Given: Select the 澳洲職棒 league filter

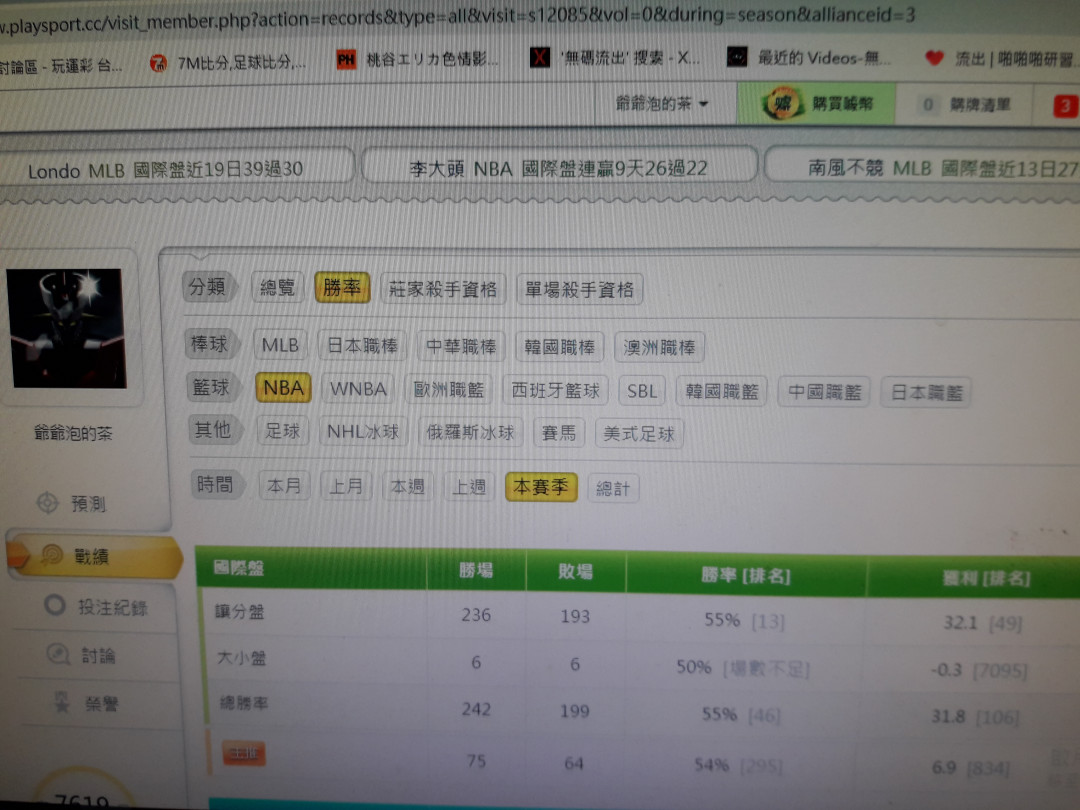Looking at the screenshot, I should point(658,347).
